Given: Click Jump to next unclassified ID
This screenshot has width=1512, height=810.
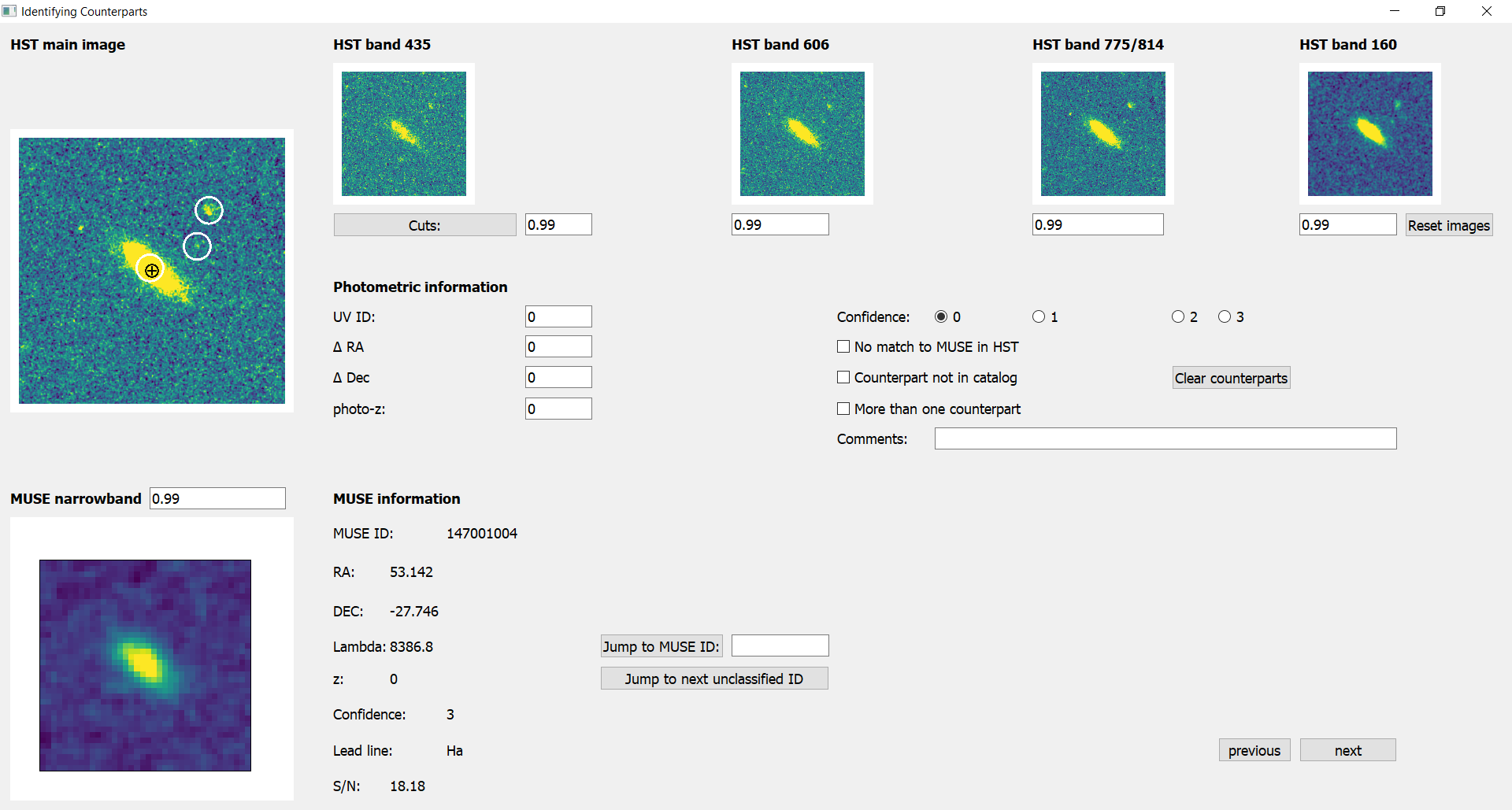Looking at the screenshot, I should (714, 679).
